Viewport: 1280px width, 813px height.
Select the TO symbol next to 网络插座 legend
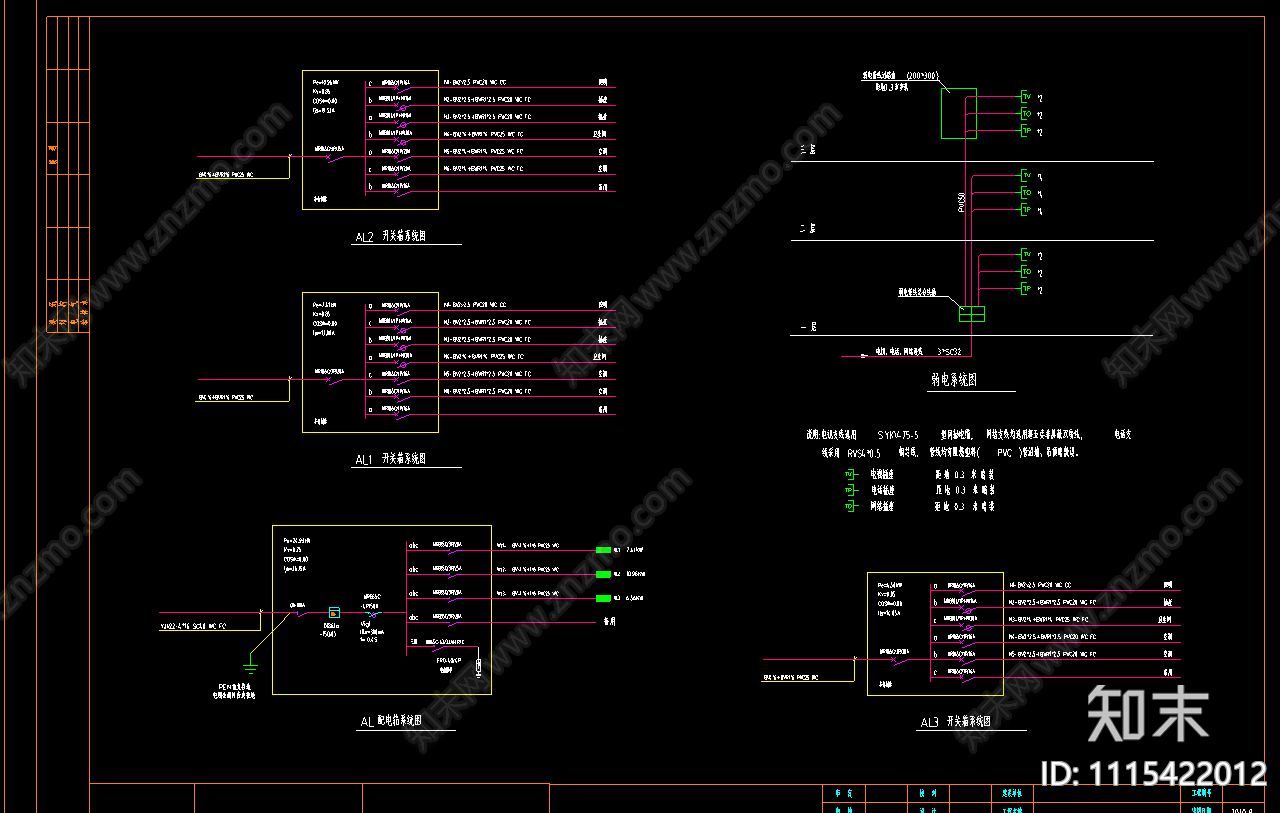point(850,507)
